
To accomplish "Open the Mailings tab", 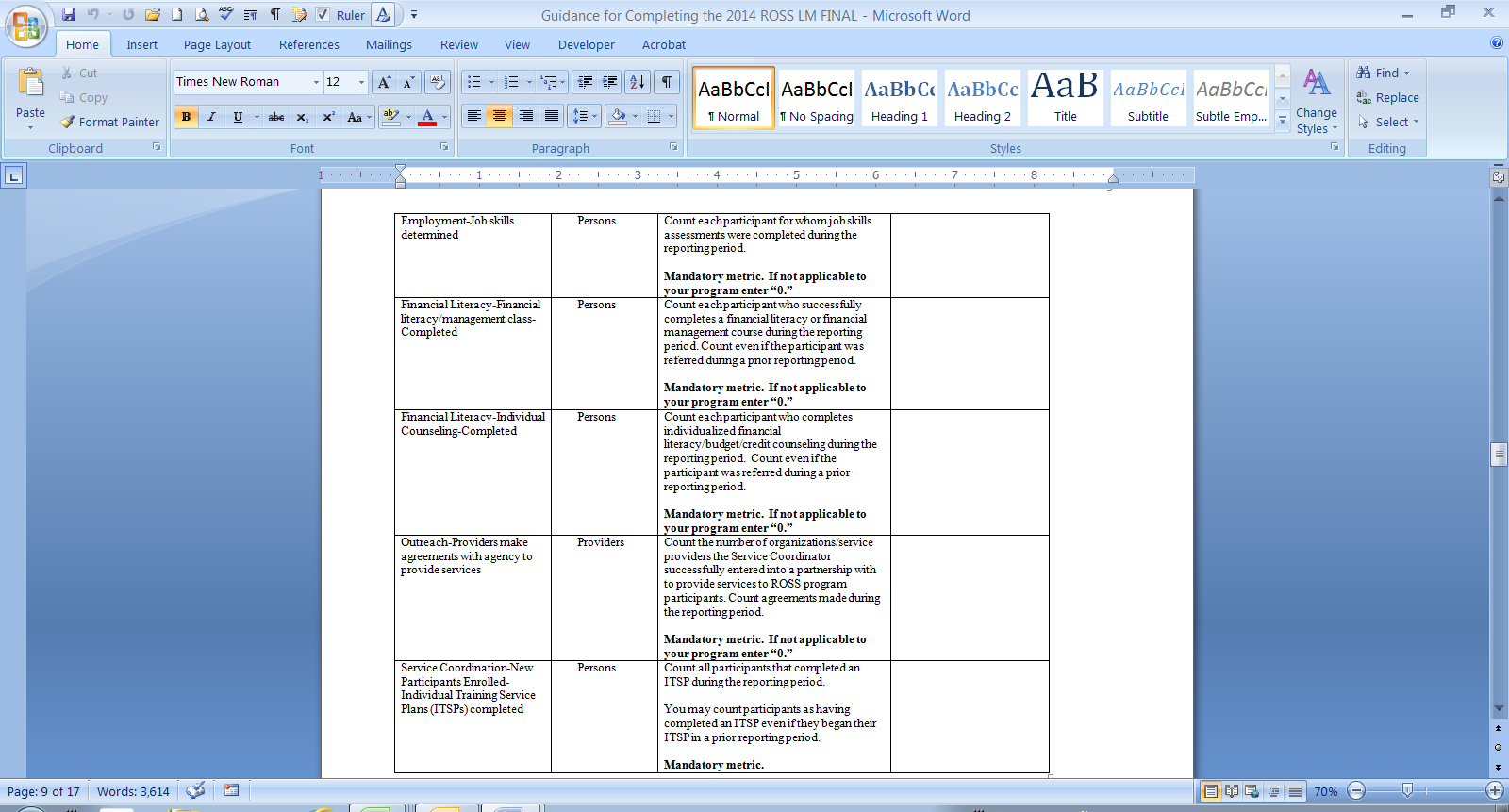I will click(x=390, y=44).
